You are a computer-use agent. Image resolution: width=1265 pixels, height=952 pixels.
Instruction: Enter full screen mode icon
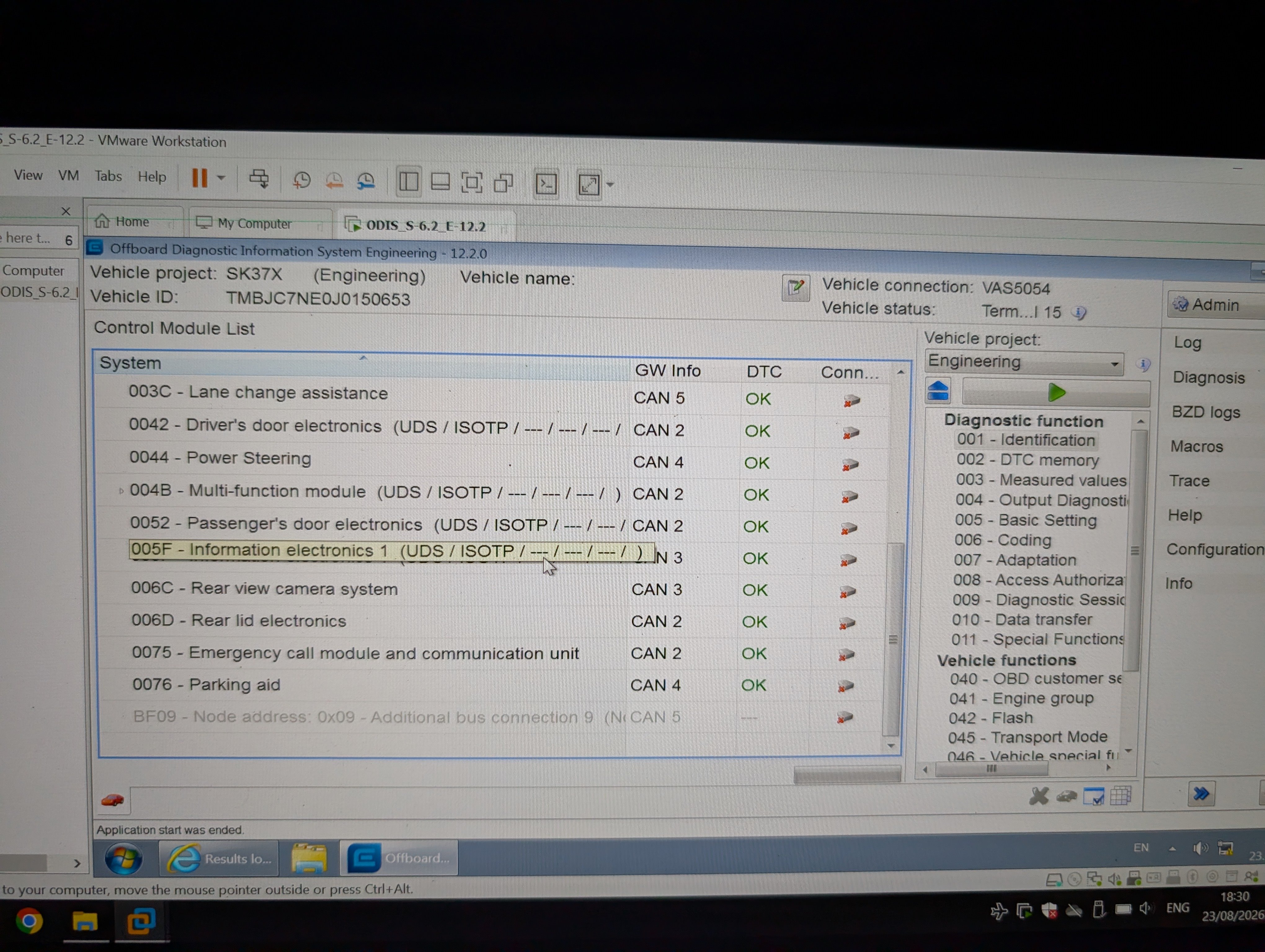(x=472, y=183)
